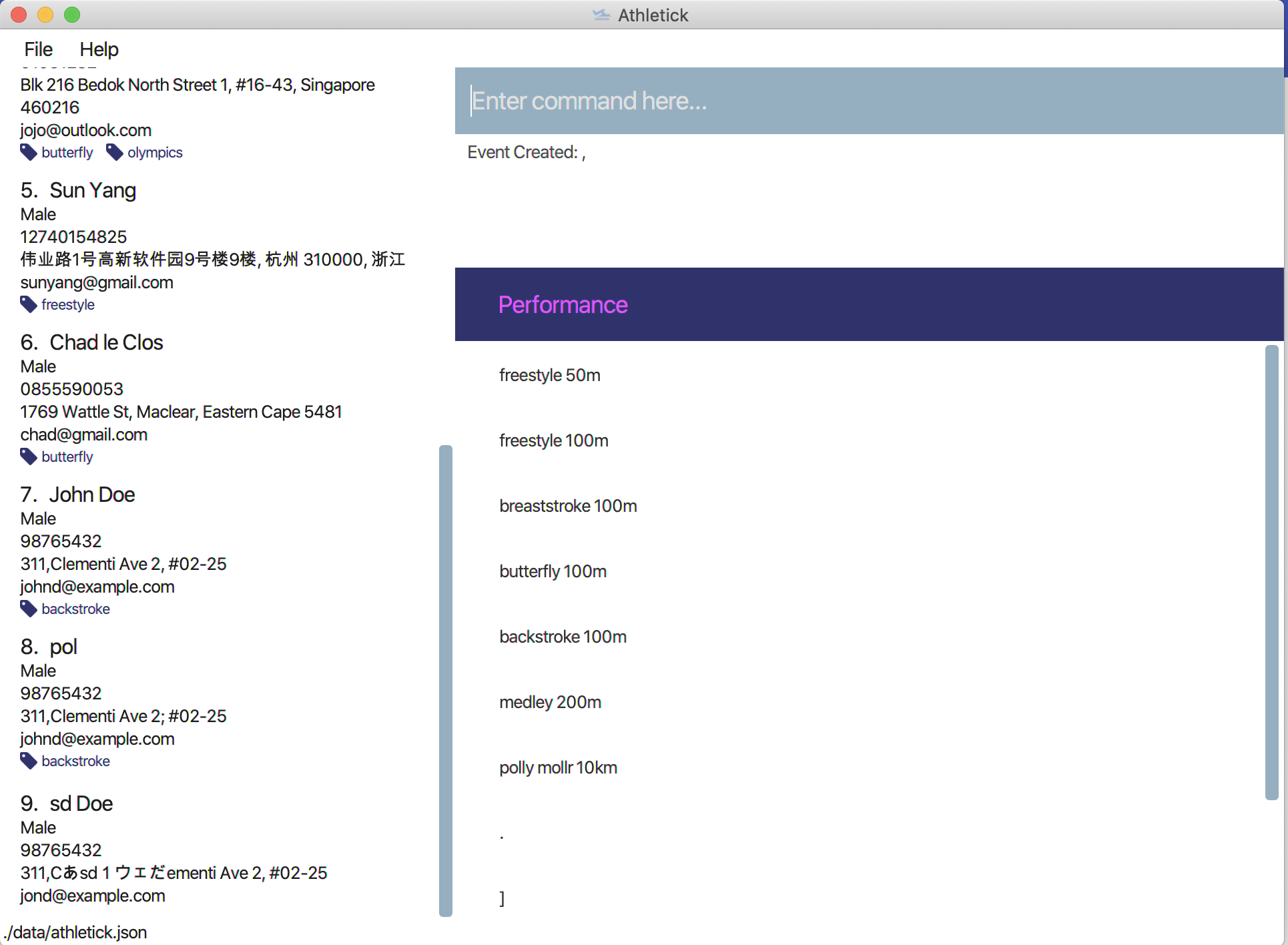
Task: Click the Performance events scrollbar thumb
Action: [x=1271, y=572]
